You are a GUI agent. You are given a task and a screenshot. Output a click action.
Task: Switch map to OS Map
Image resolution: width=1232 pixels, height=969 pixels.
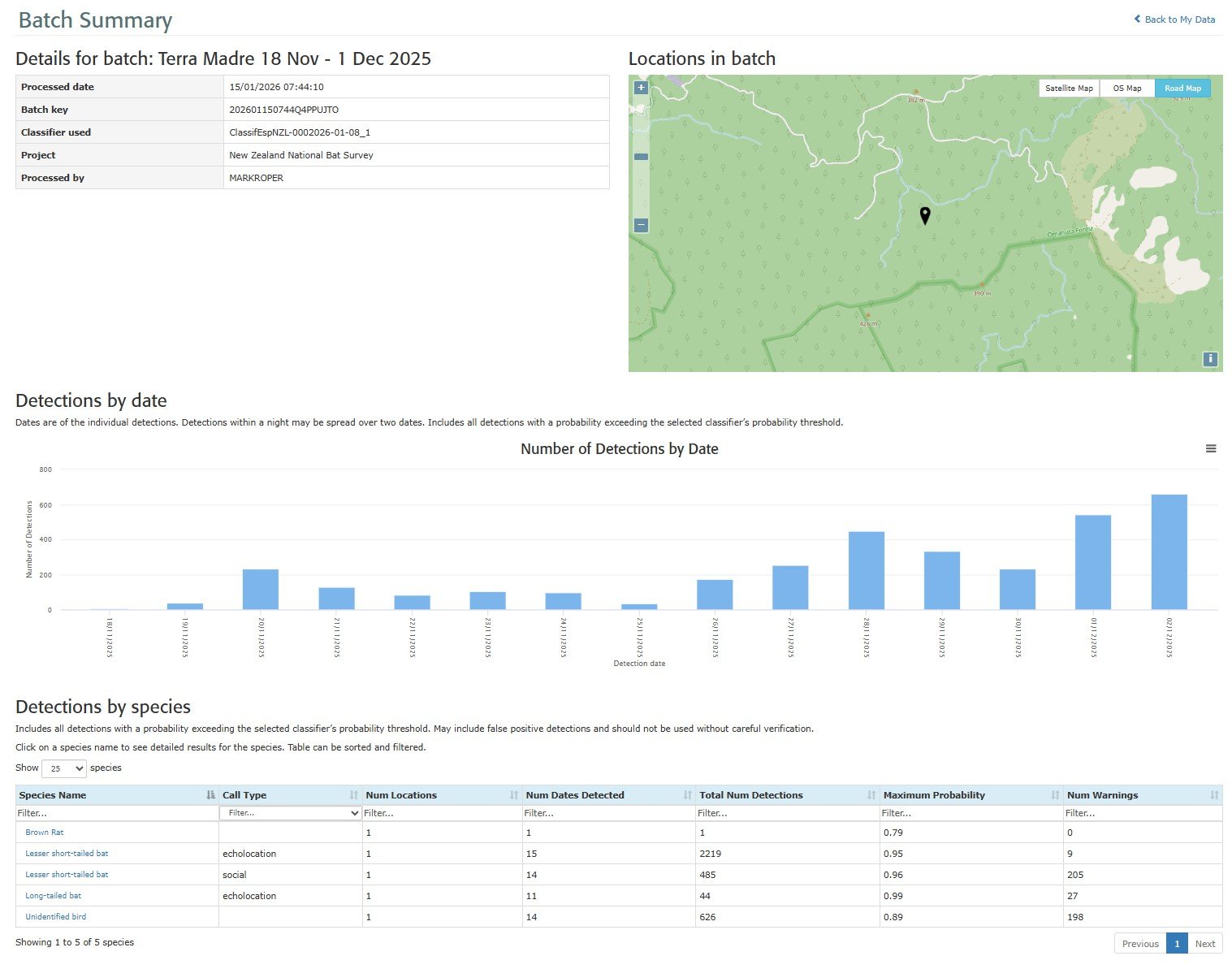[x=1127, y=89]
